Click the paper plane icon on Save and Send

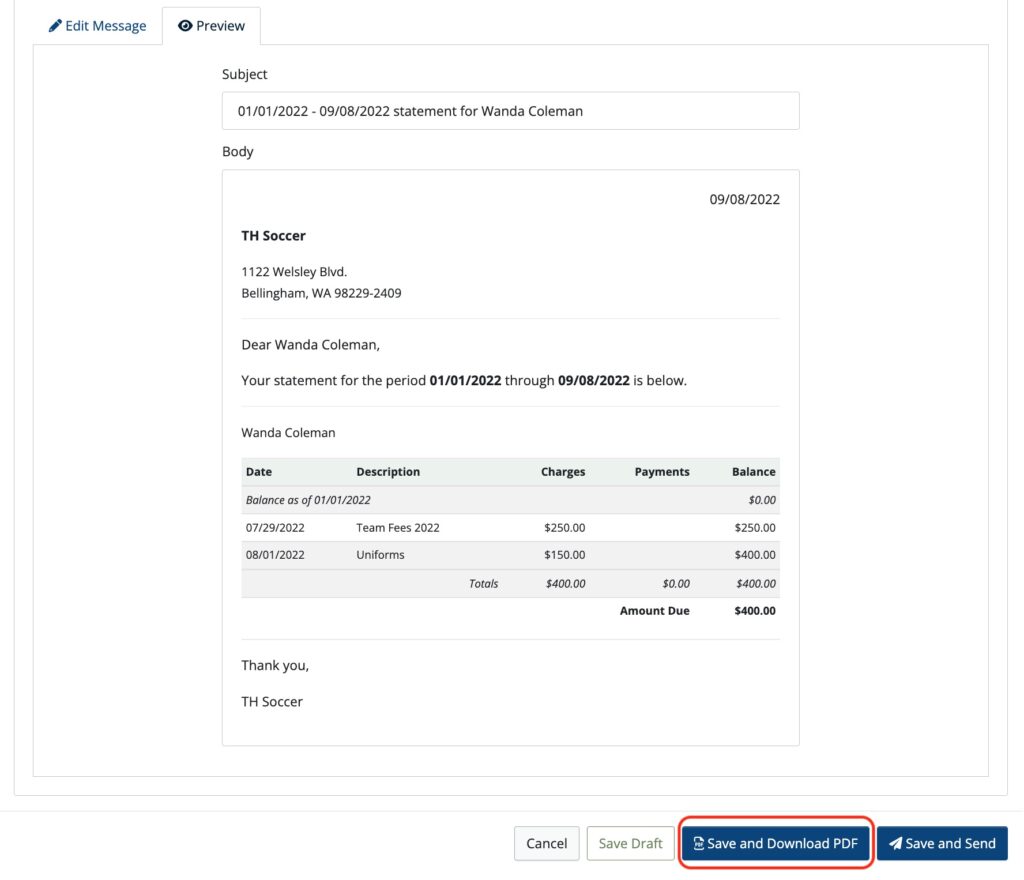point(897,843)
